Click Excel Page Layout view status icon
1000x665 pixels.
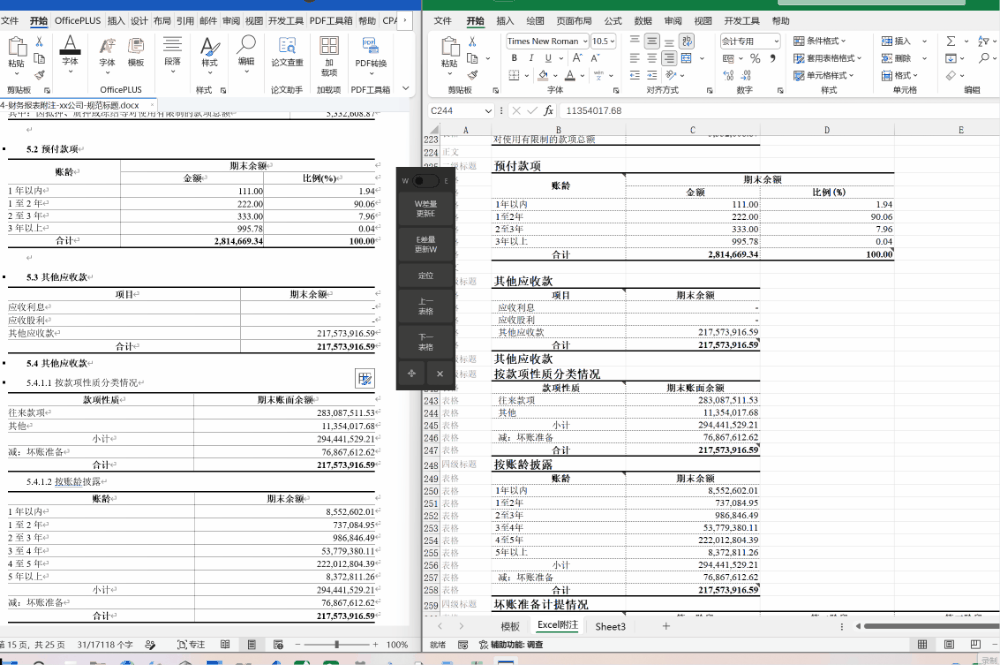pos(949,645)
